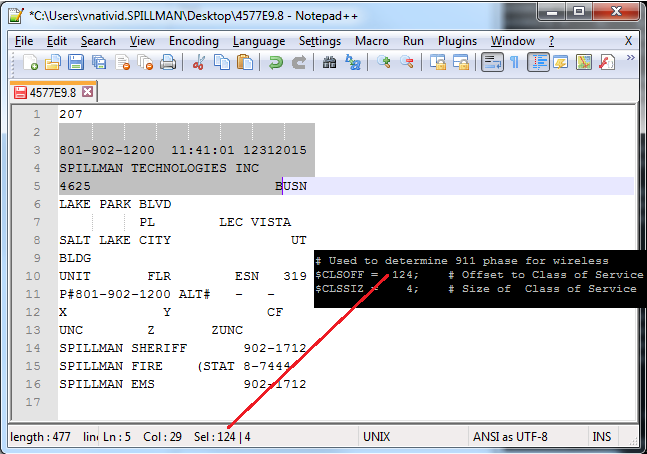Click the text SPILLMAN TECHNOLOGIES INC
This screenshot has width=647, height=454.
pyautogui.click(x=159, y=168)
